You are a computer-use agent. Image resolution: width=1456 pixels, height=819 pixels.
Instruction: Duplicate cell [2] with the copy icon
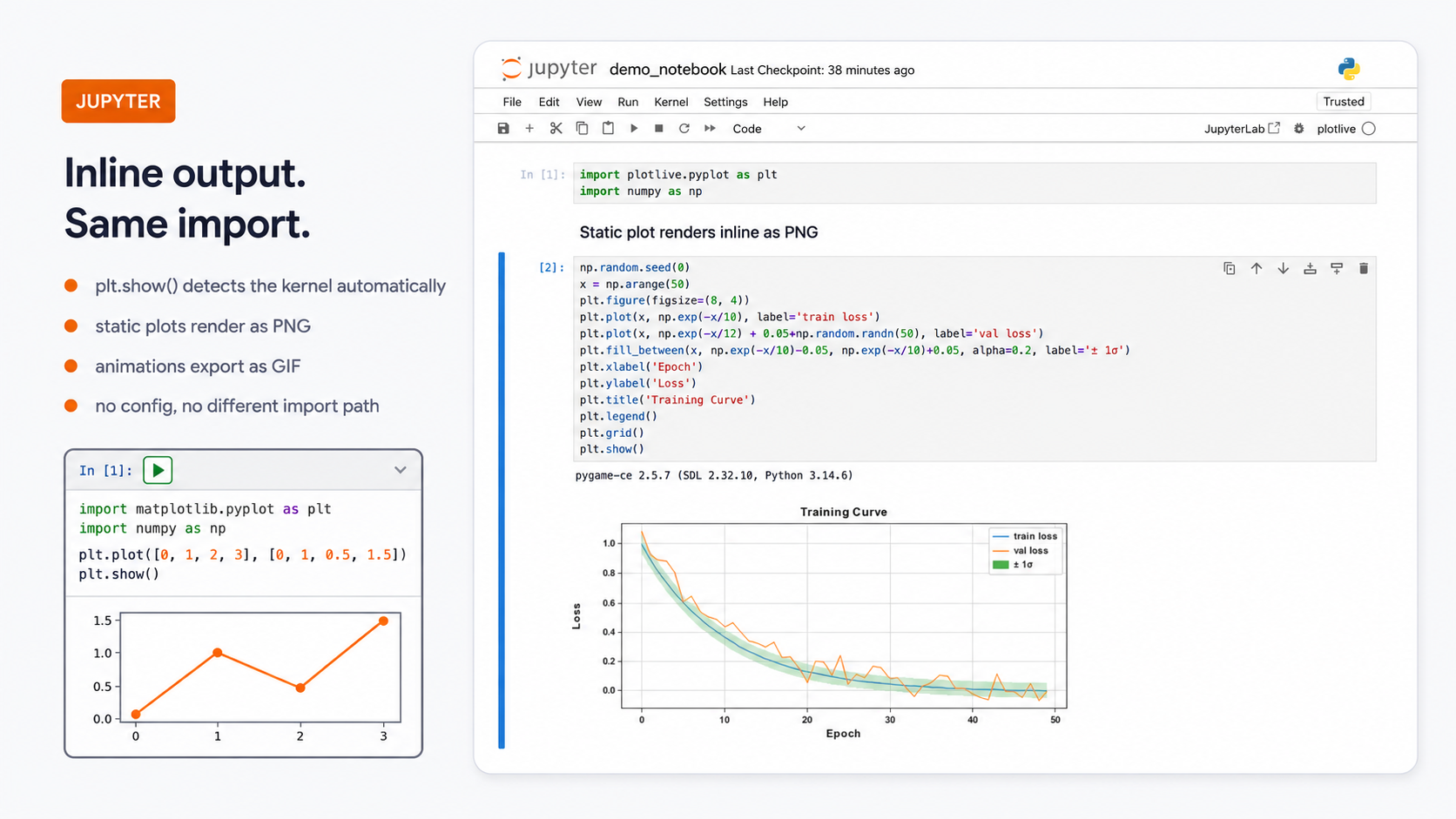tap(1230, 269)
